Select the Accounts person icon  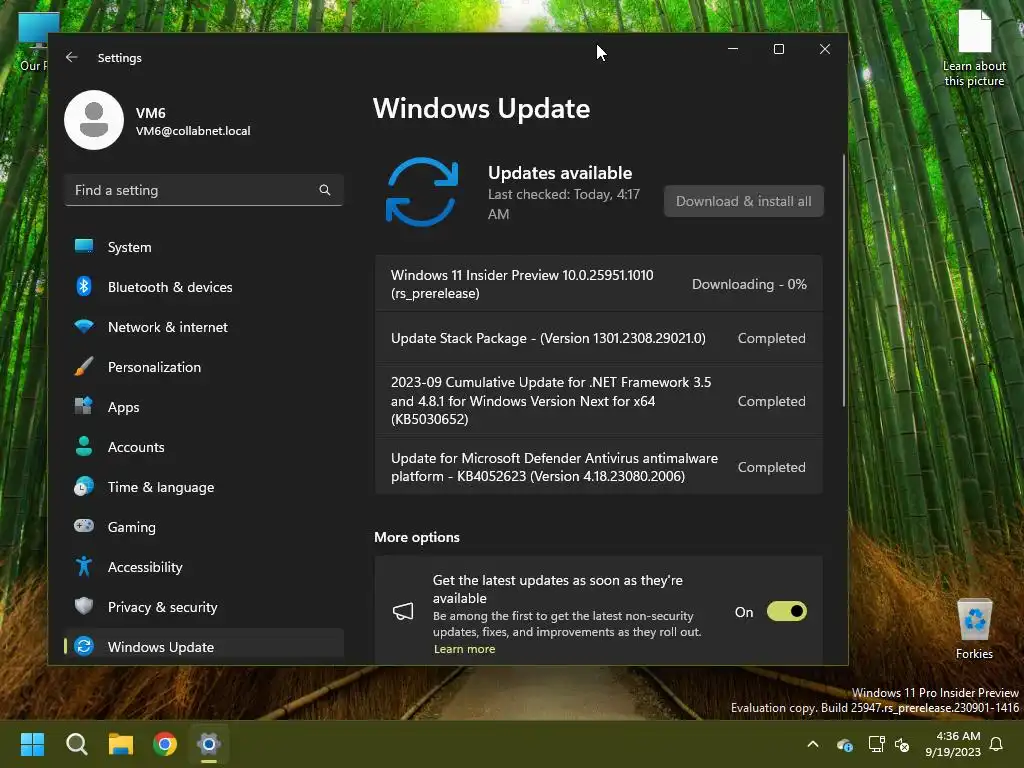84,447
